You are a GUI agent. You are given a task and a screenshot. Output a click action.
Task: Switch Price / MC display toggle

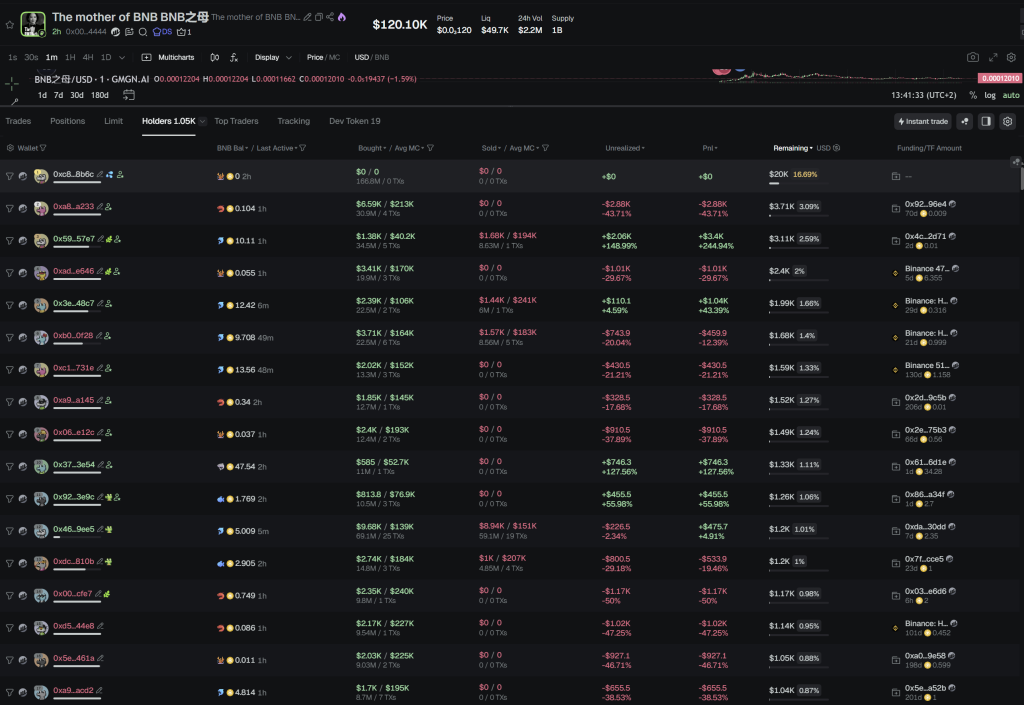pyautogui.click(x=323, y=58)
